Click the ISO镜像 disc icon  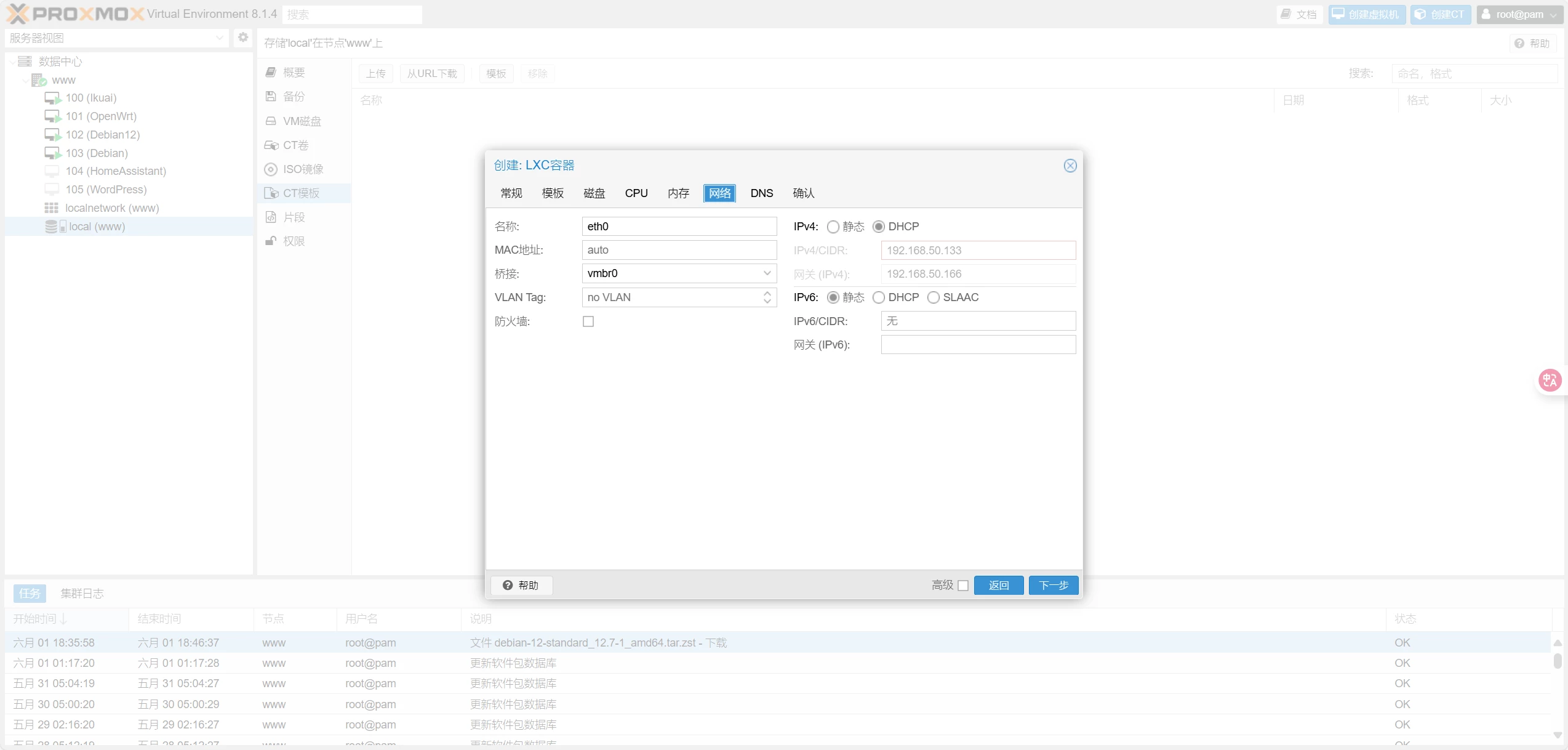pyautogui.click(x=271, y=169)
